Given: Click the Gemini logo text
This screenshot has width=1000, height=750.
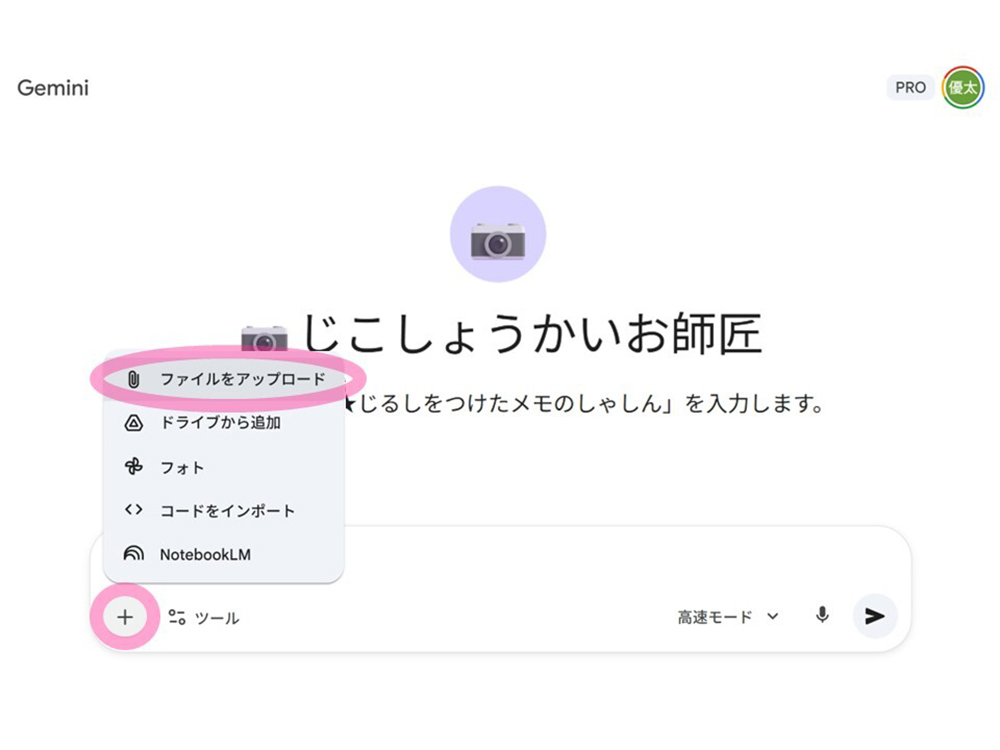Looking at the screenshot, I should click(53, 88).
